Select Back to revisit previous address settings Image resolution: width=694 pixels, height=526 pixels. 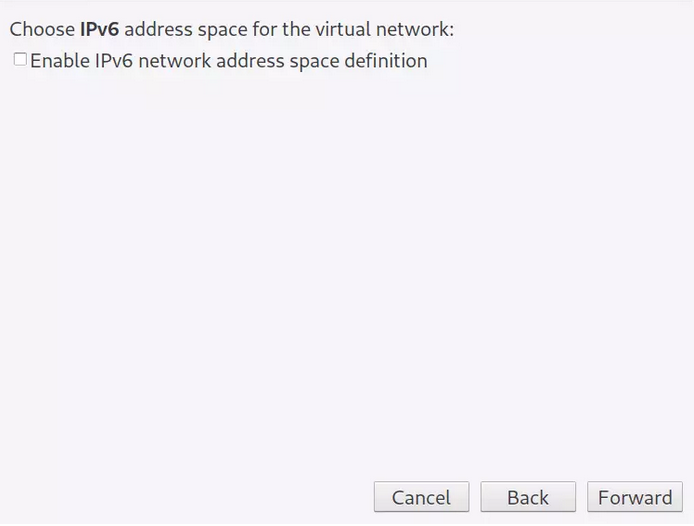(x=527, y=497)
